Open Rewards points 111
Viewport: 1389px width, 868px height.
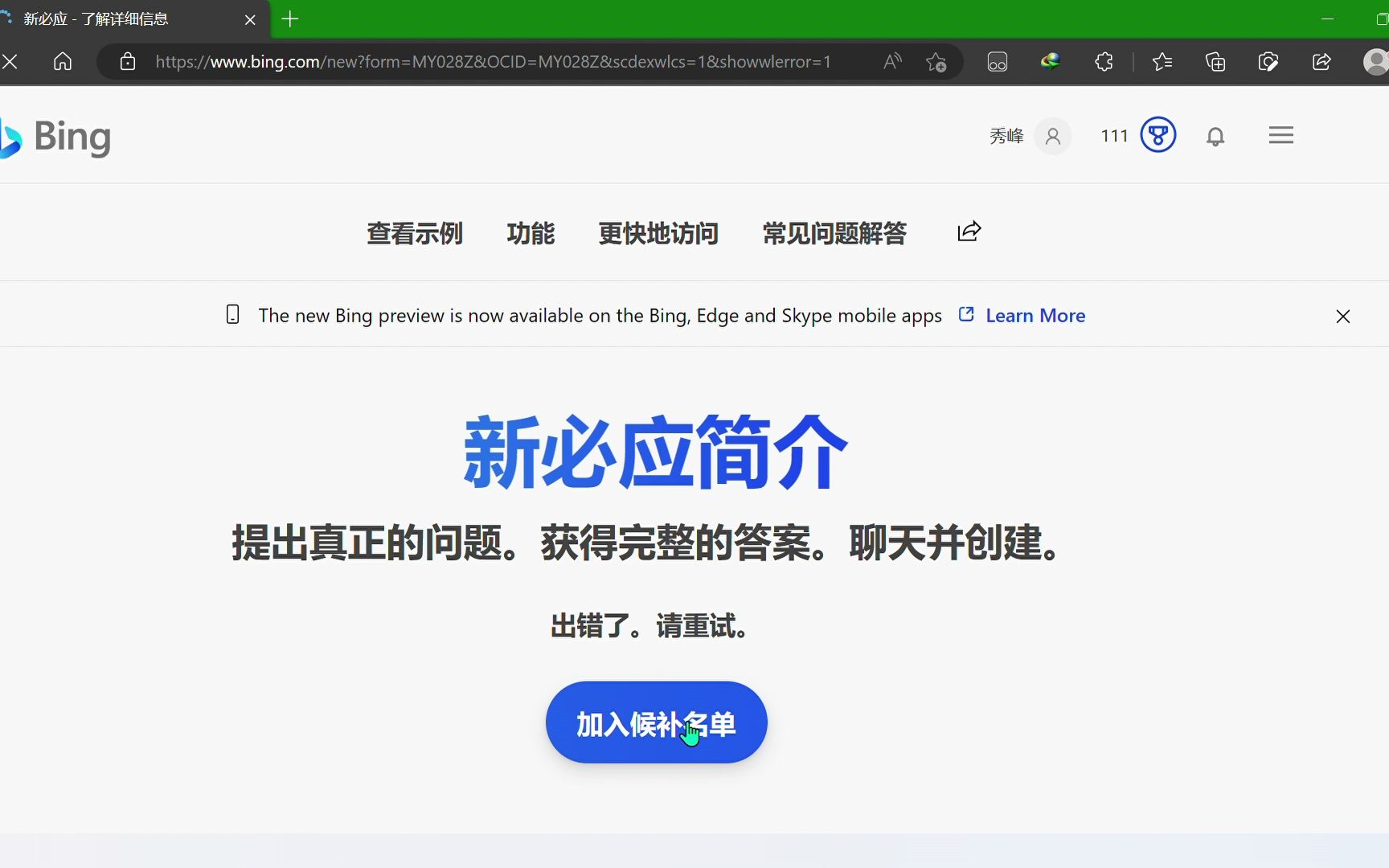1115,136
